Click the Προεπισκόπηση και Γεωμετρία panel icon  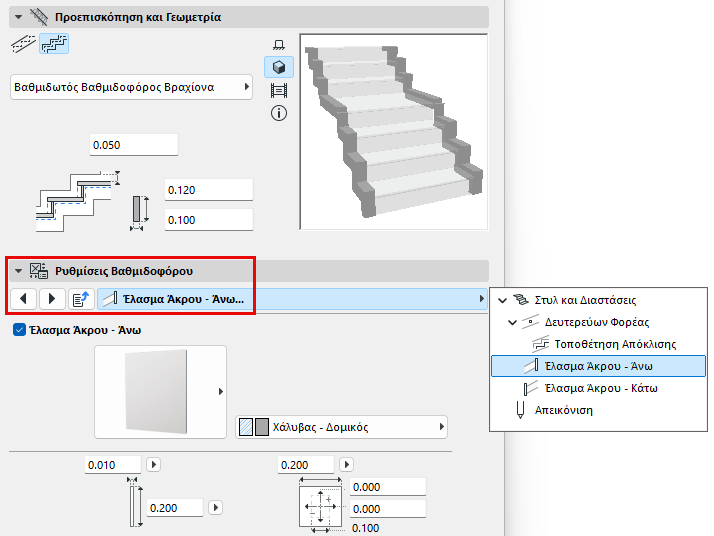coord(39,17)
